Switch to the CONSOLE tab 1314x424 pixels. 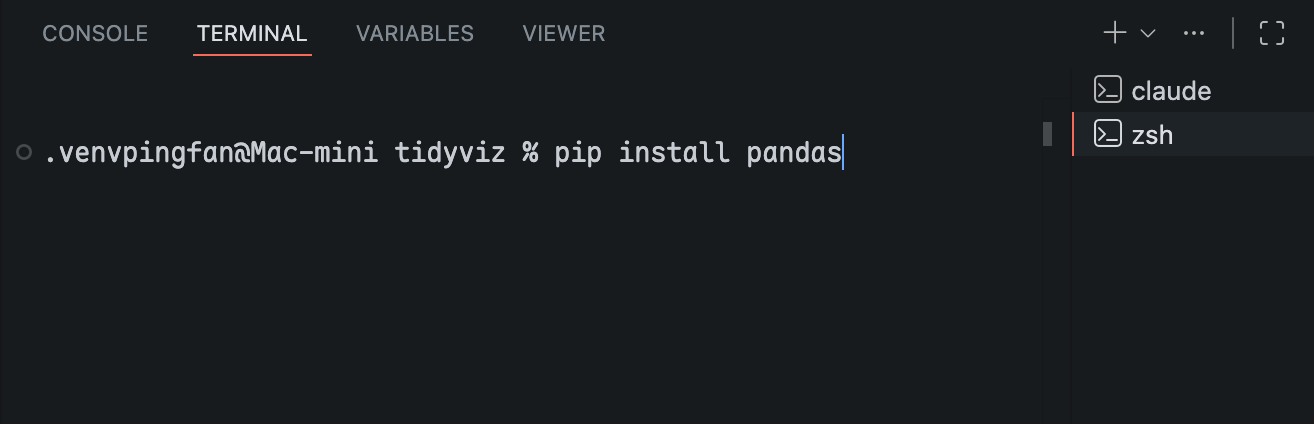[x=95, y=33]
